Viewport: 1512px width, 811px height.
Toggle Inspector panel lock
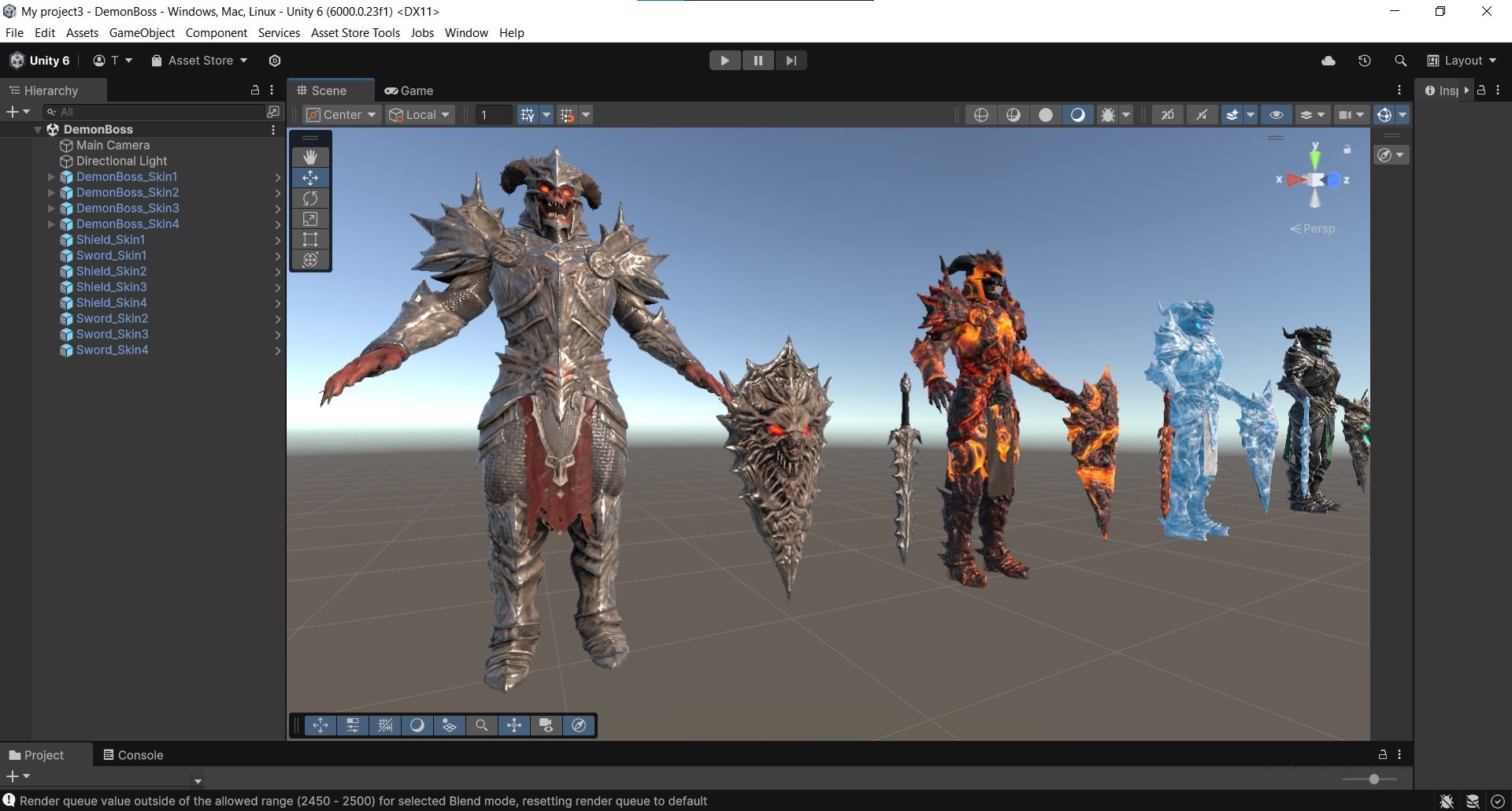pyautogui.click(x=1481, y=91)
